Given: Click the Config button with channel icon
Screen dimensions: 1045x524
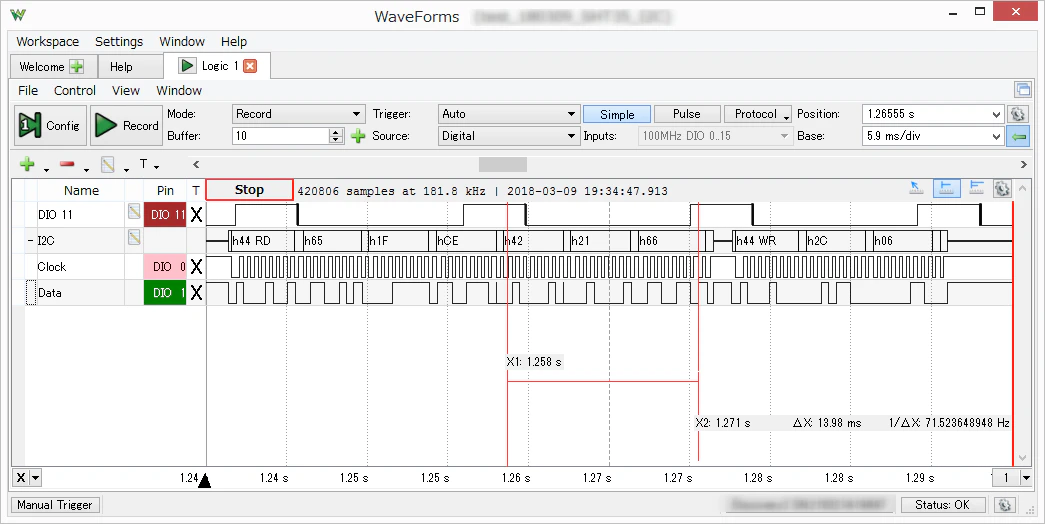Looking at the screenshot, I should click(50, 125).
